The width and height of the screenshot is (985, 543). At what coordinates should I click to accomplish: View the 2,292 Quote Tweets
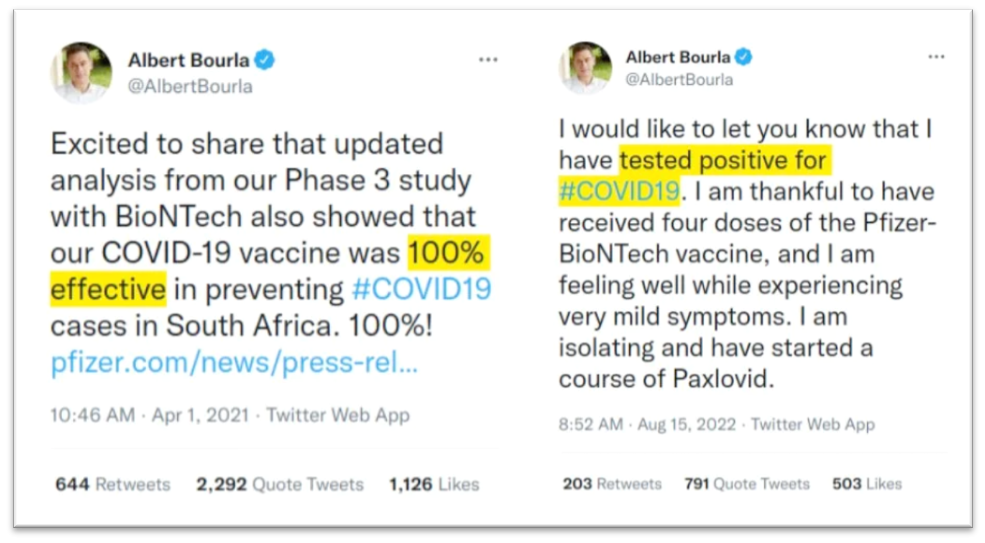(x=277, y=484)
